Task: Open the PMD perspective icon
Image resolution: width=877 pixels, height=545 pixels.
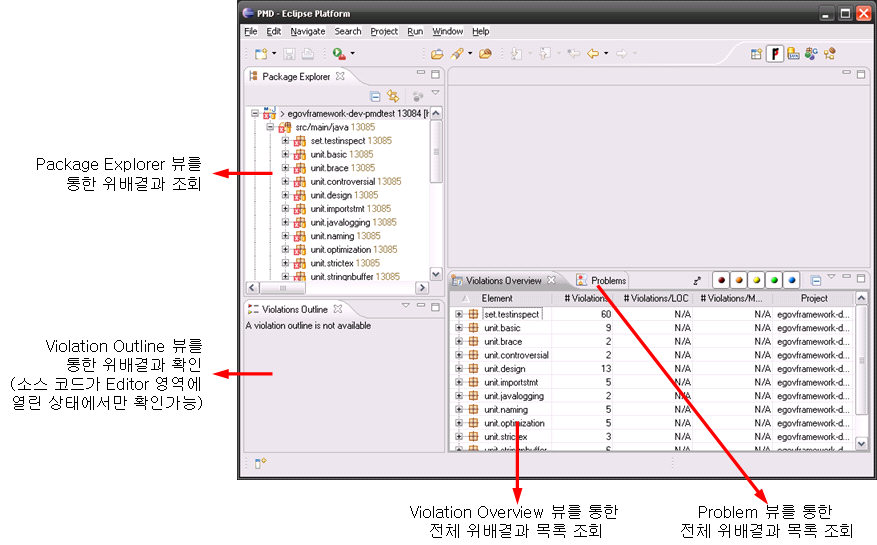Action: (774, 54)
